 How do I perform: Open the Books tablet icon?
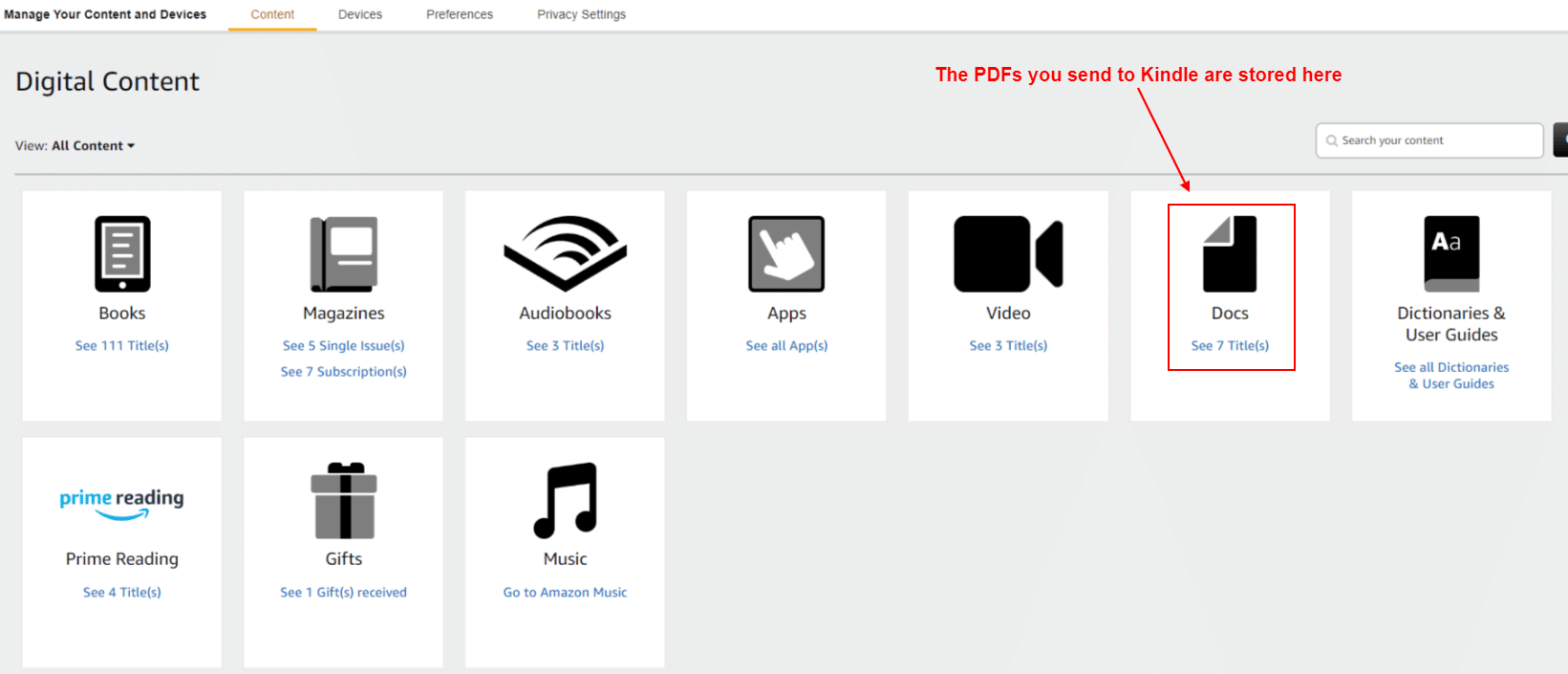[122, 253]
